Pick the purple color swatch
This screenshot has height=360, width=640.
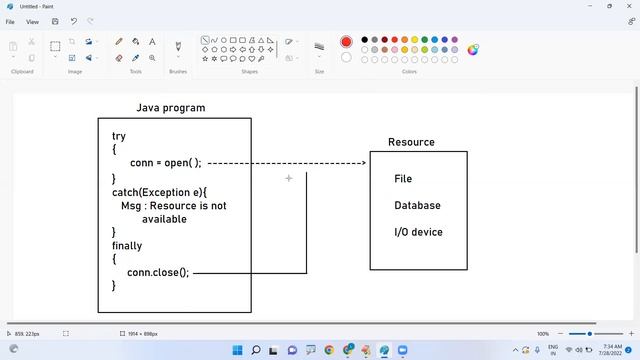tap(454, 40)
